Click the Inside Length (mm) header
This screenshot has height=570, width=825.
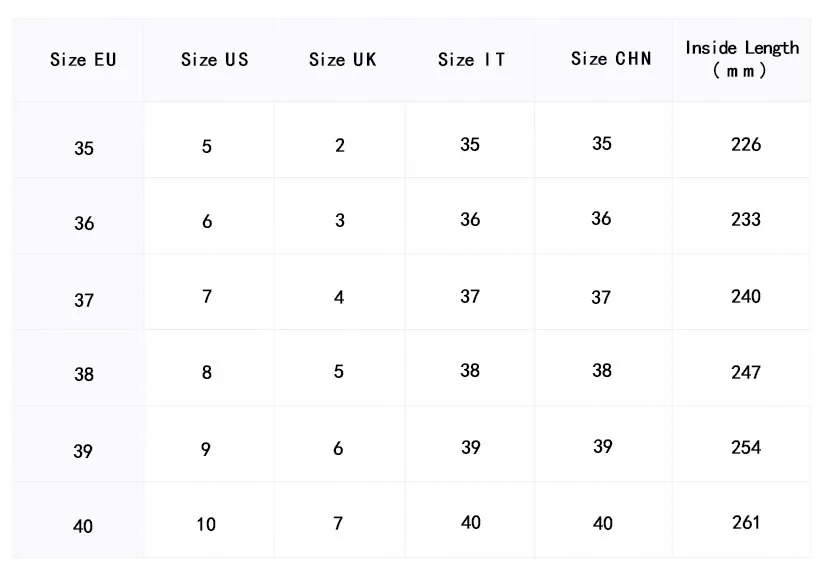pyautogui.click(x=742, y=59)
